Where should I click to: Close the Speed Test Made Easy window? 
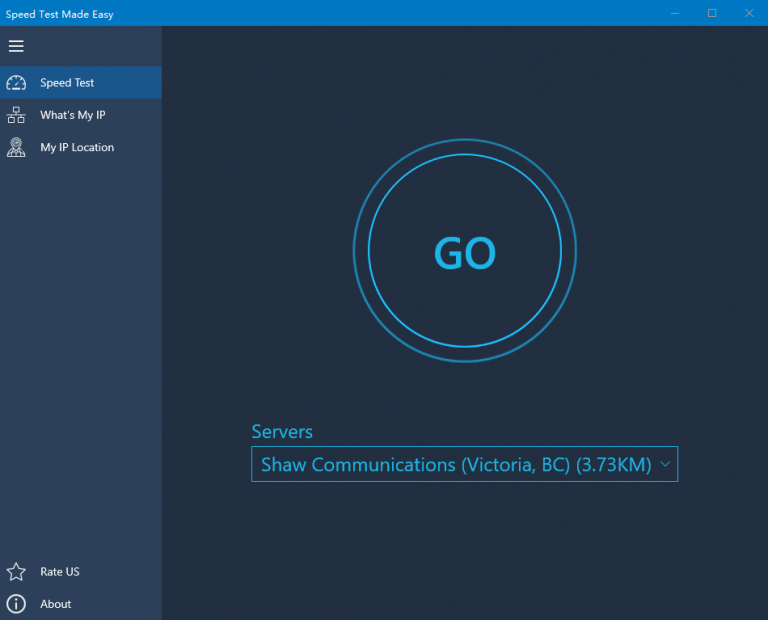click(748, 13)
